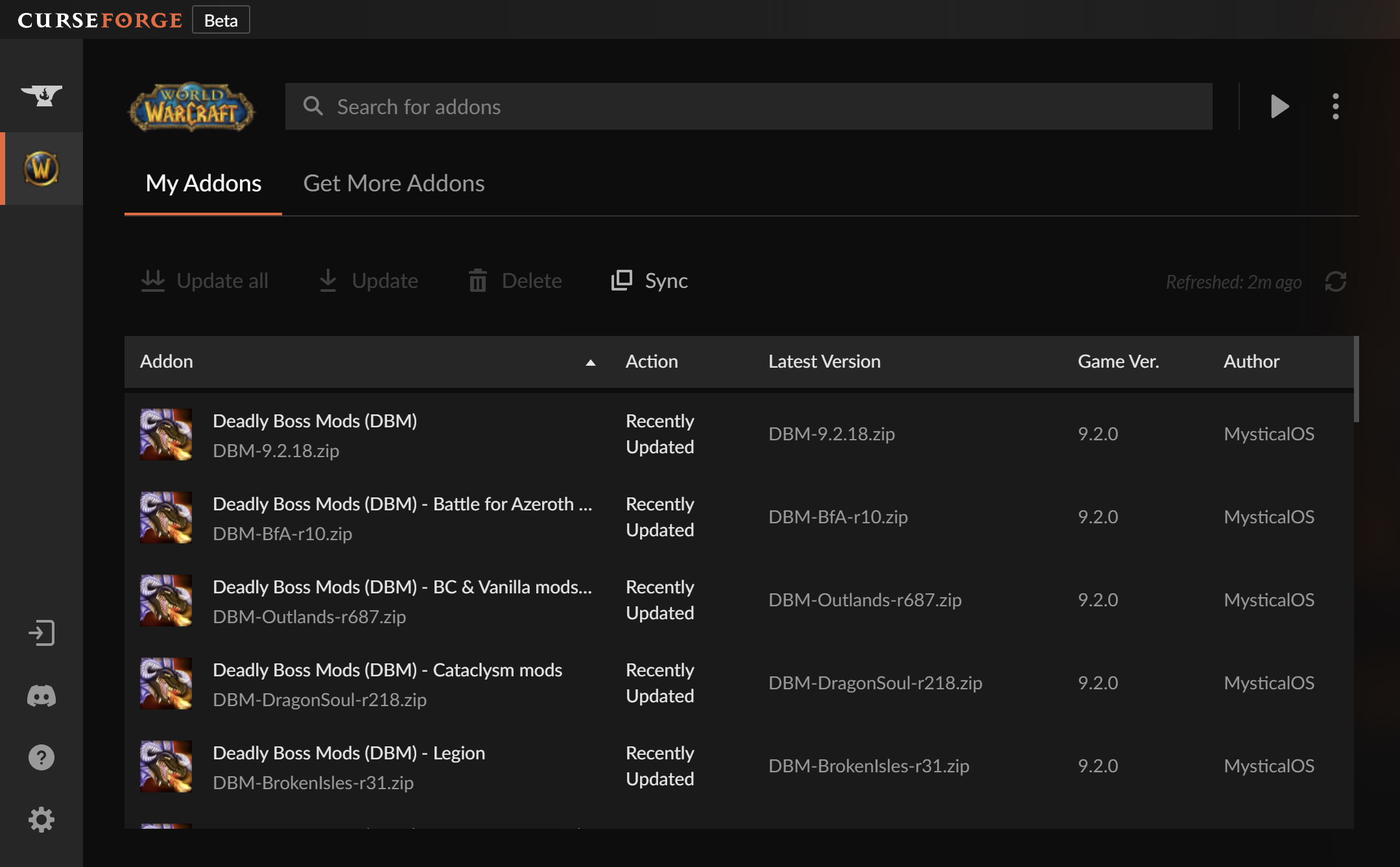Click Recently Updated for DBM Legion
Viewport: 1400px width, 867px height.
coord(659,766)
